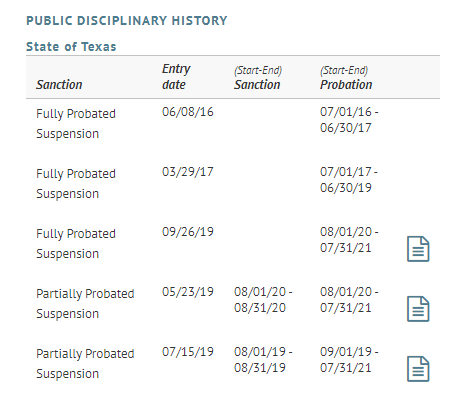
Task: Select the entry date 03/29/17
Action: 188,172
